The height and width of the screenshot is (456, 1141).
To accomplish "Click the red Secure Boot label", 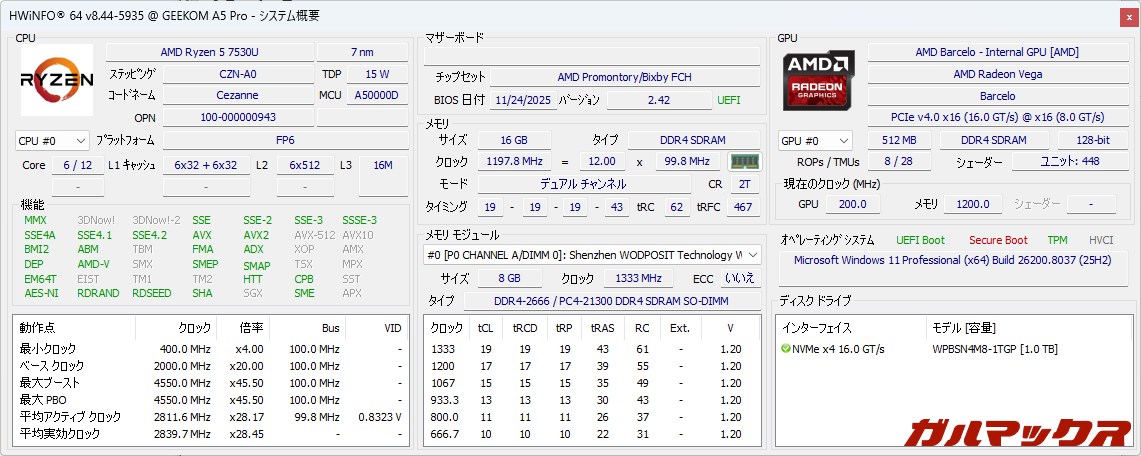I will click(998, 240).
